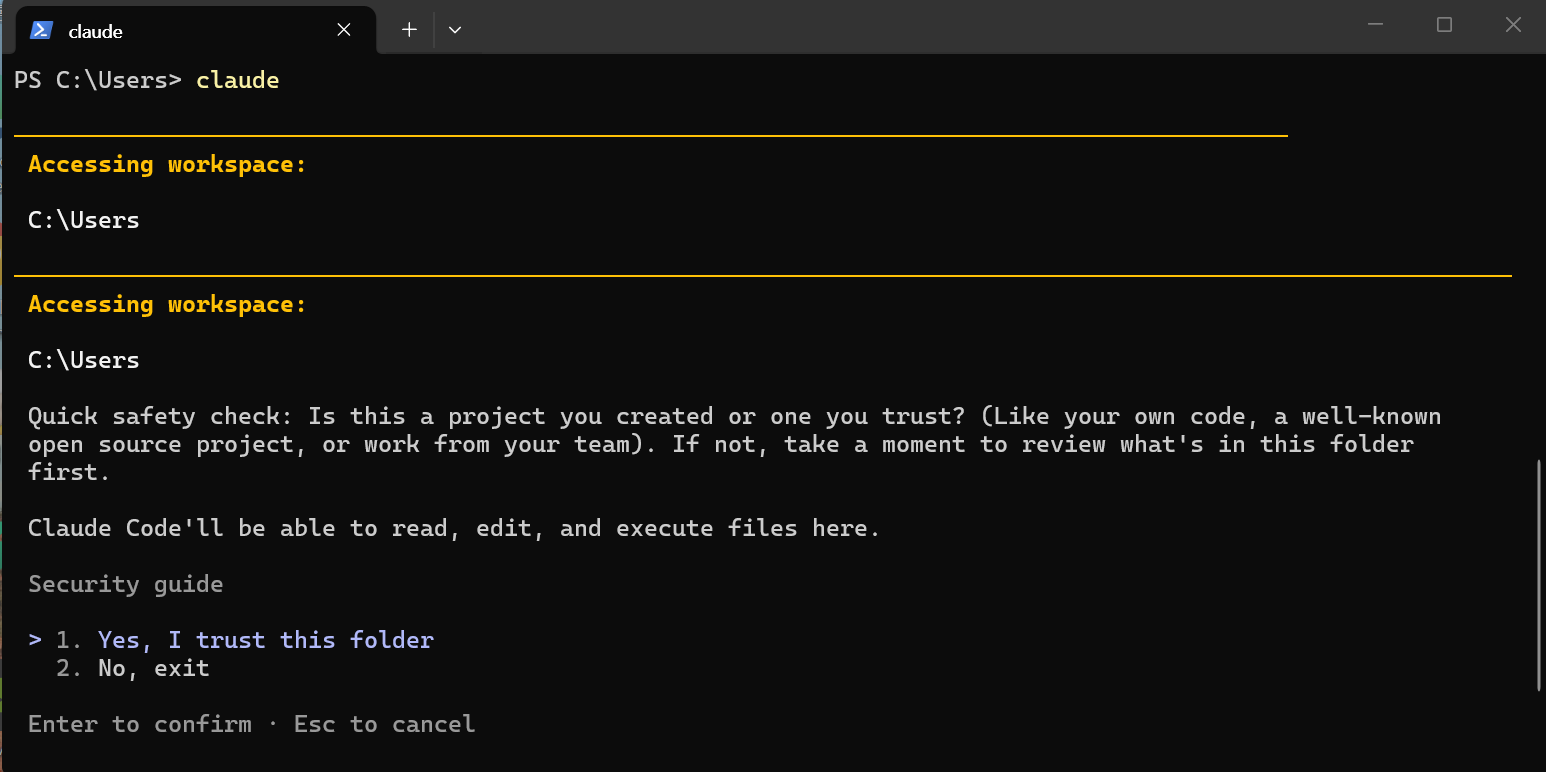Viewport: 1546px width, 772px height.
Task: Click 'Enter to confirm · Esc to cancel' hint
Action: (x=251, y=724)
